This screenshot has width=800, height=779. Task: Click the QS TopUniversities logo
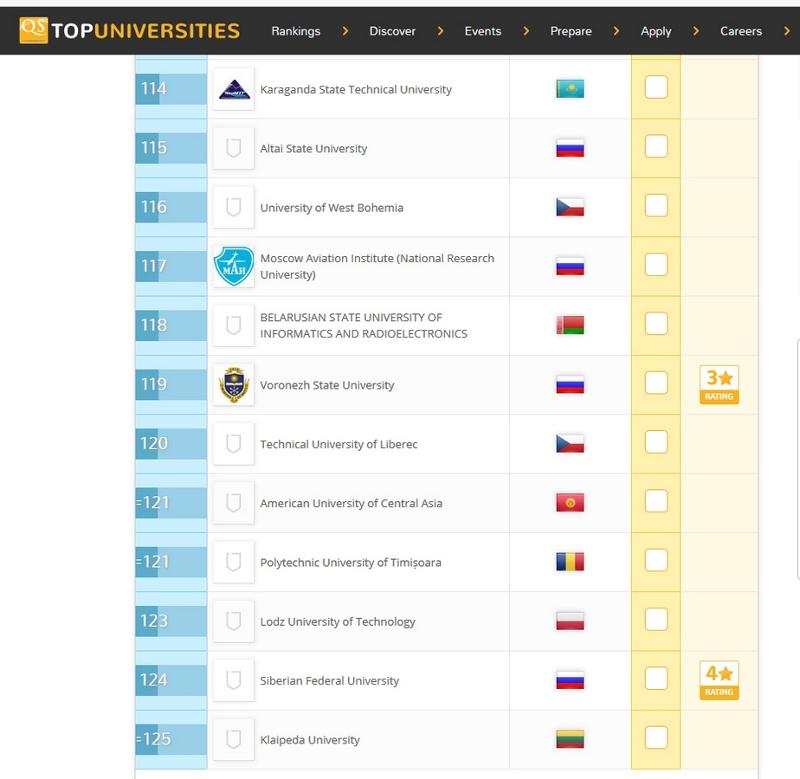130,30
